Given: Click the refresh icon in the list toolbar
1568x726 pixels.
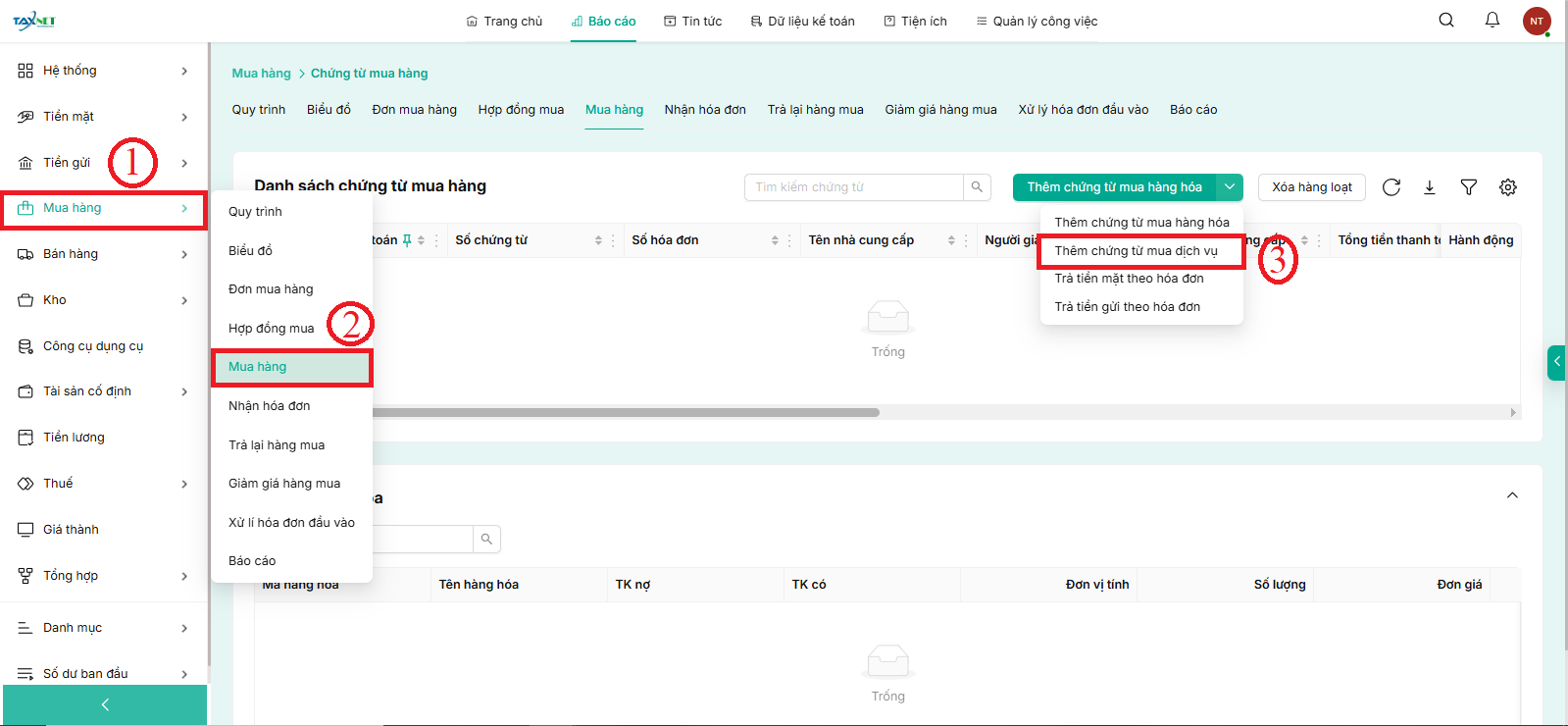Looking at the screenshot, I should (x=1391, y=187).
